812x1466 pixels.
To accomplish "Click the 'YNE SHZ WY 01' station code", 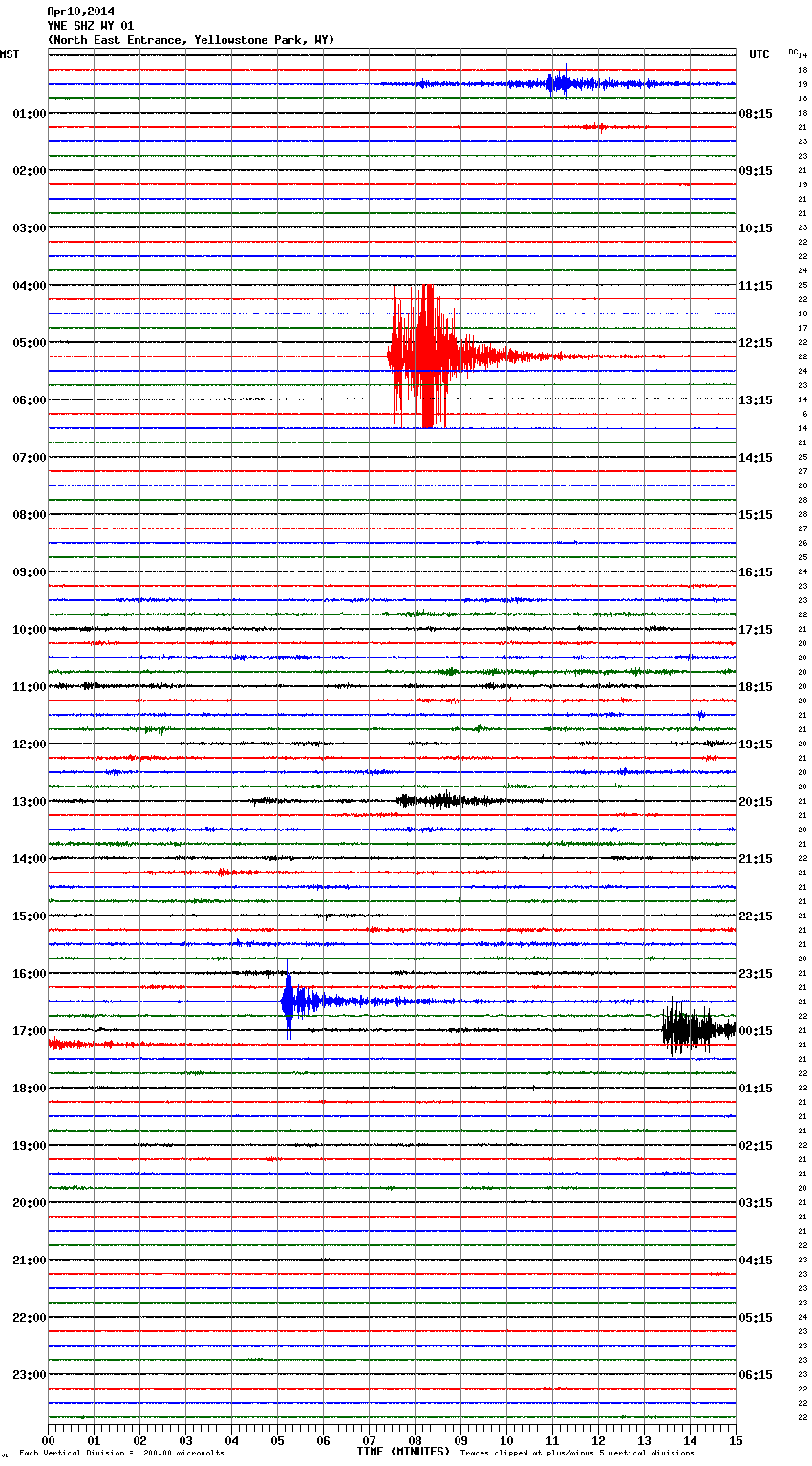I will pyautogui.click(x=91, y=26).
